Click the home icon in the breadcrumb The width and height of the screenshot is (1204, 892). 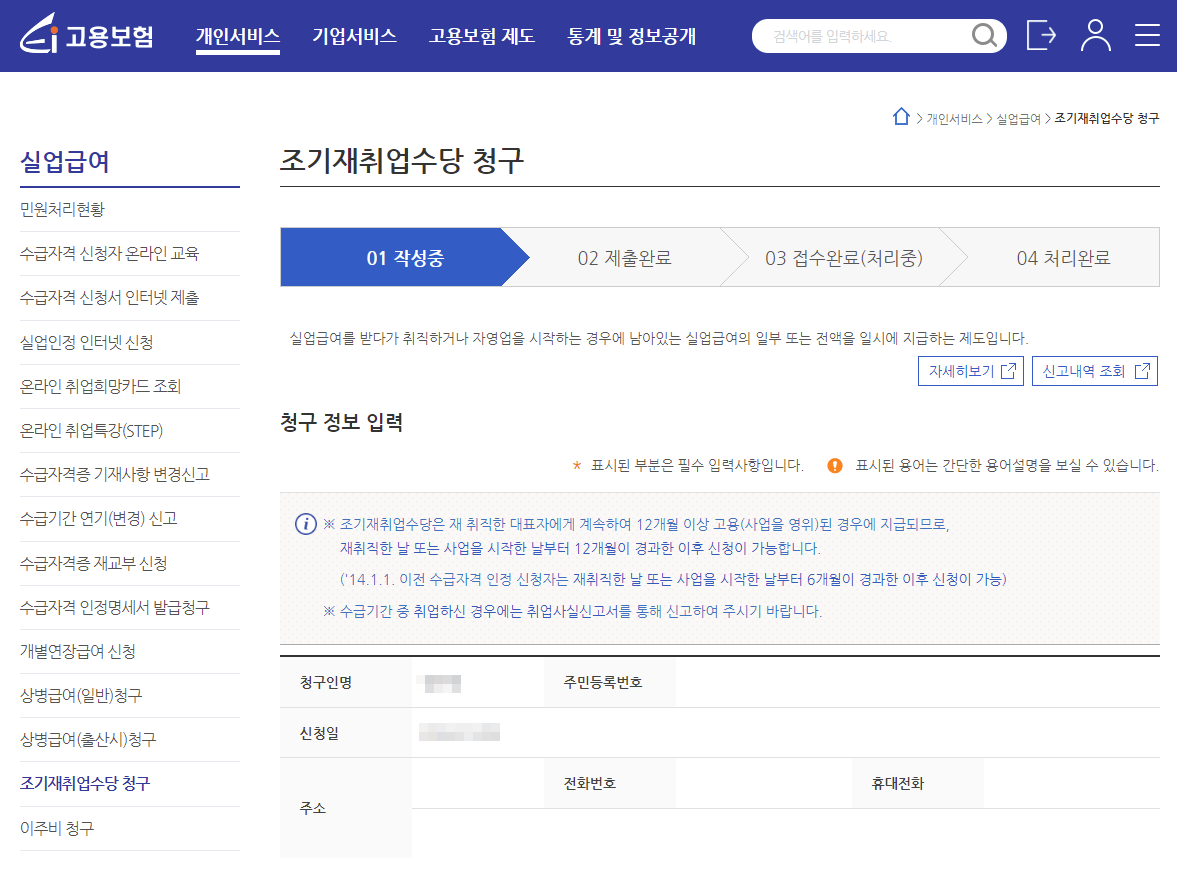click(x=901, y=116)
